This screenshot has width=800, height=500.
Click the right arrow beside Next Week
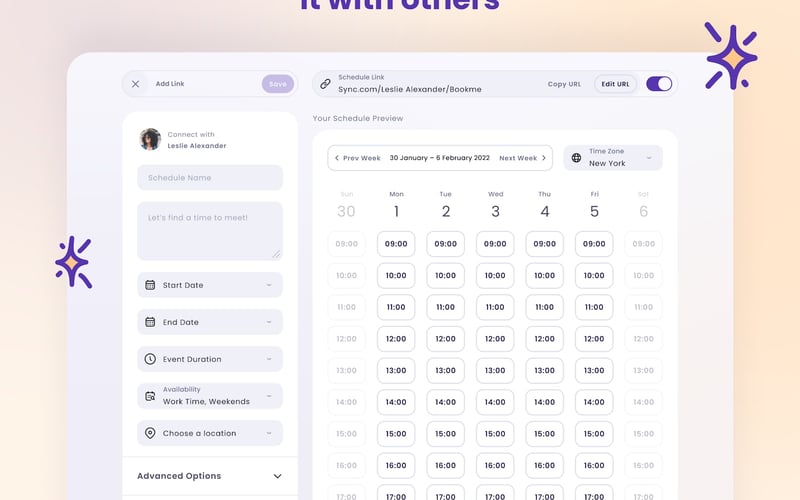544,158
